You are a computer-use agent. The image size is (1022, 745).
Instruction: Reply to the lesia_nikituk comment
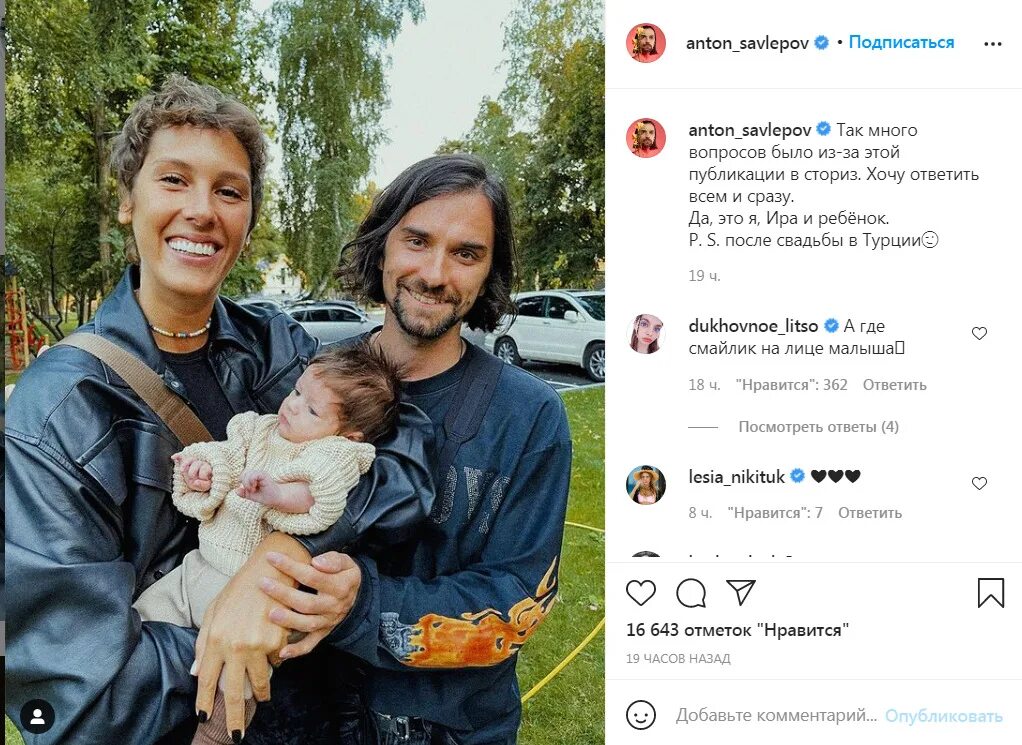[869, 513]
